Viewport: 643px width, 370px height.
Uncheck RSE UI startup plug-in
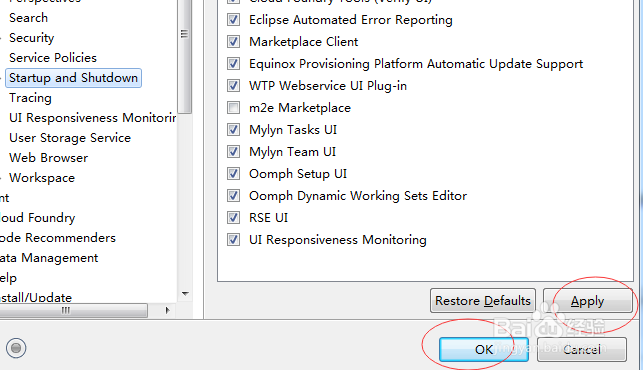coord(233,218)
